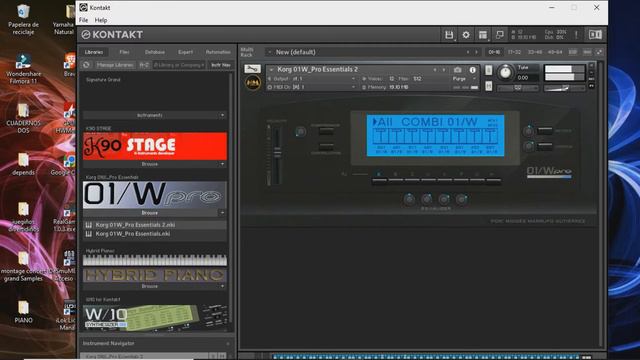Select rack page 49-64

pos(555,52)
